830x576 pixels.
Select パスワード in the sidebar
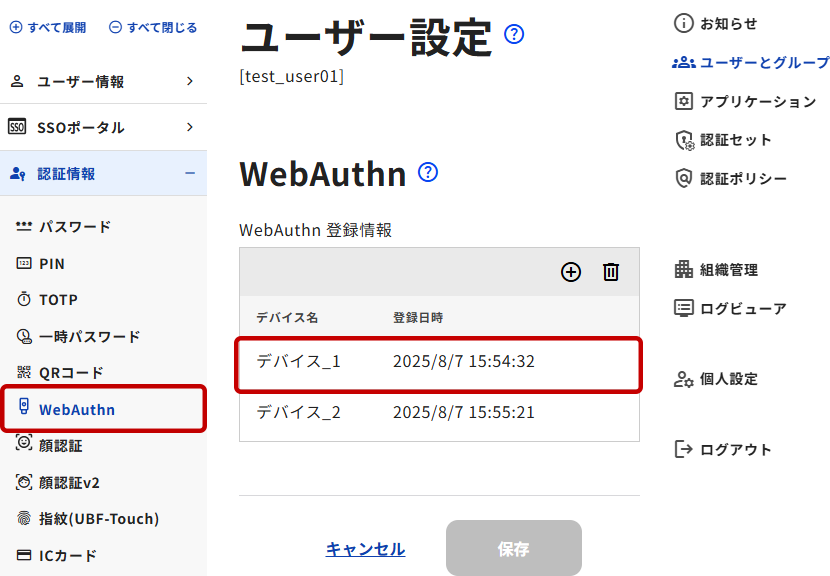(x=74, y=227)
